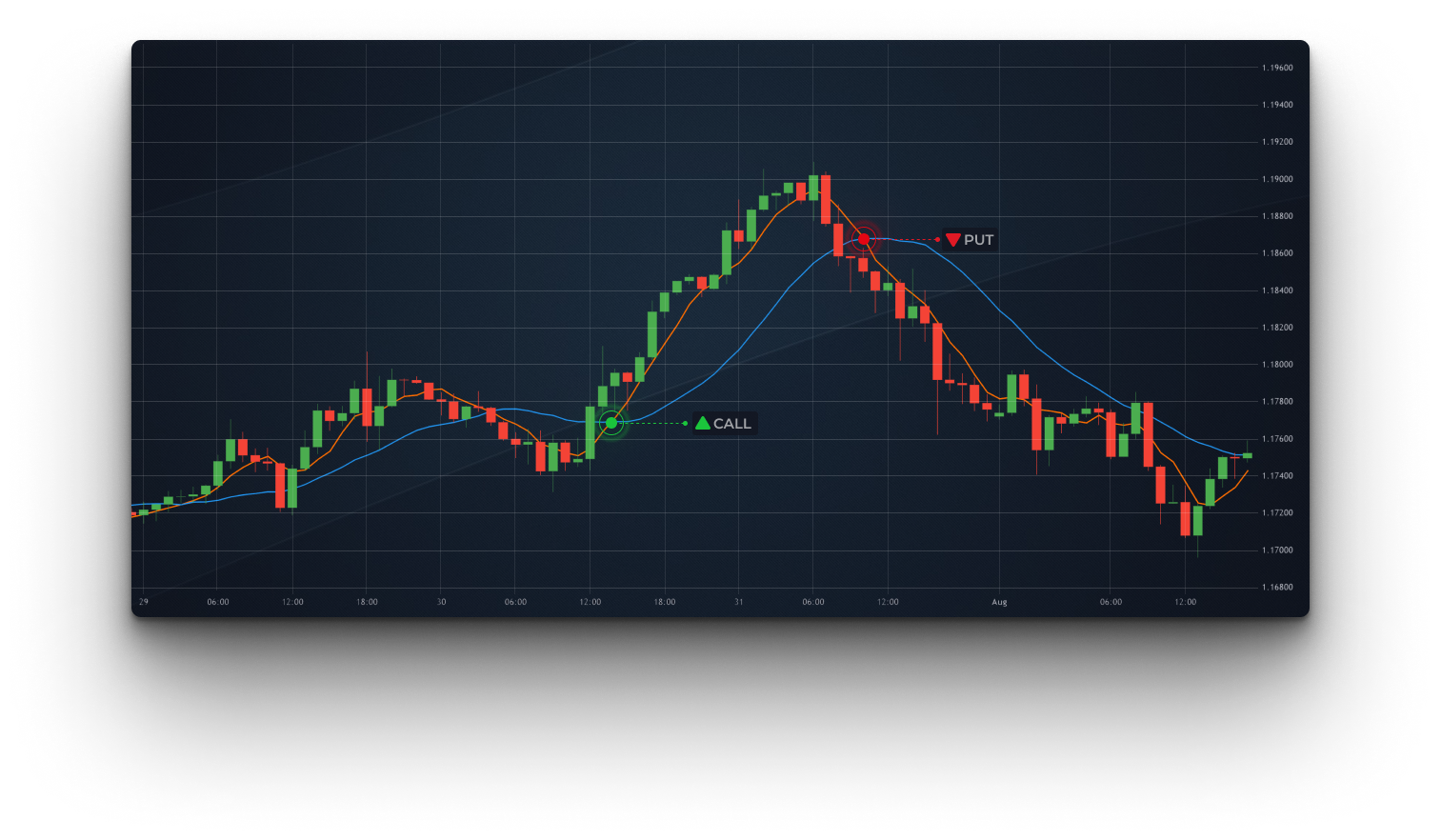
Task: Select the 30 date label on time axis
Action: coord(441,602)
